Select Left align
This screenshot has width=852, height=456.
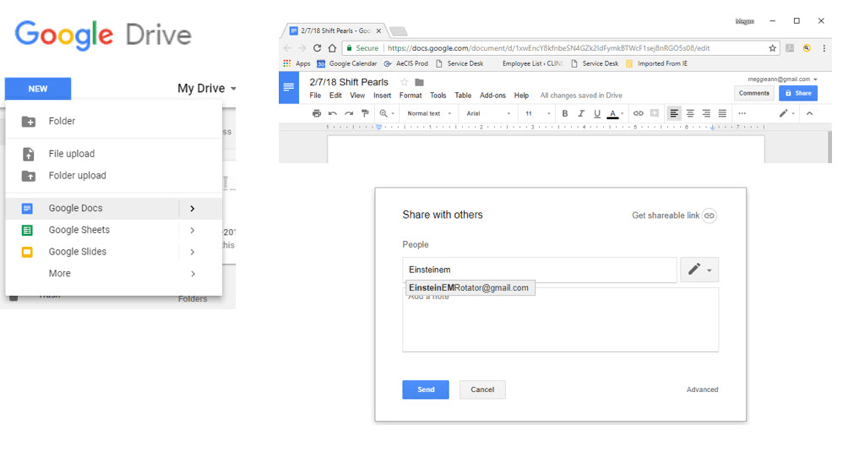tap(674, 113)
